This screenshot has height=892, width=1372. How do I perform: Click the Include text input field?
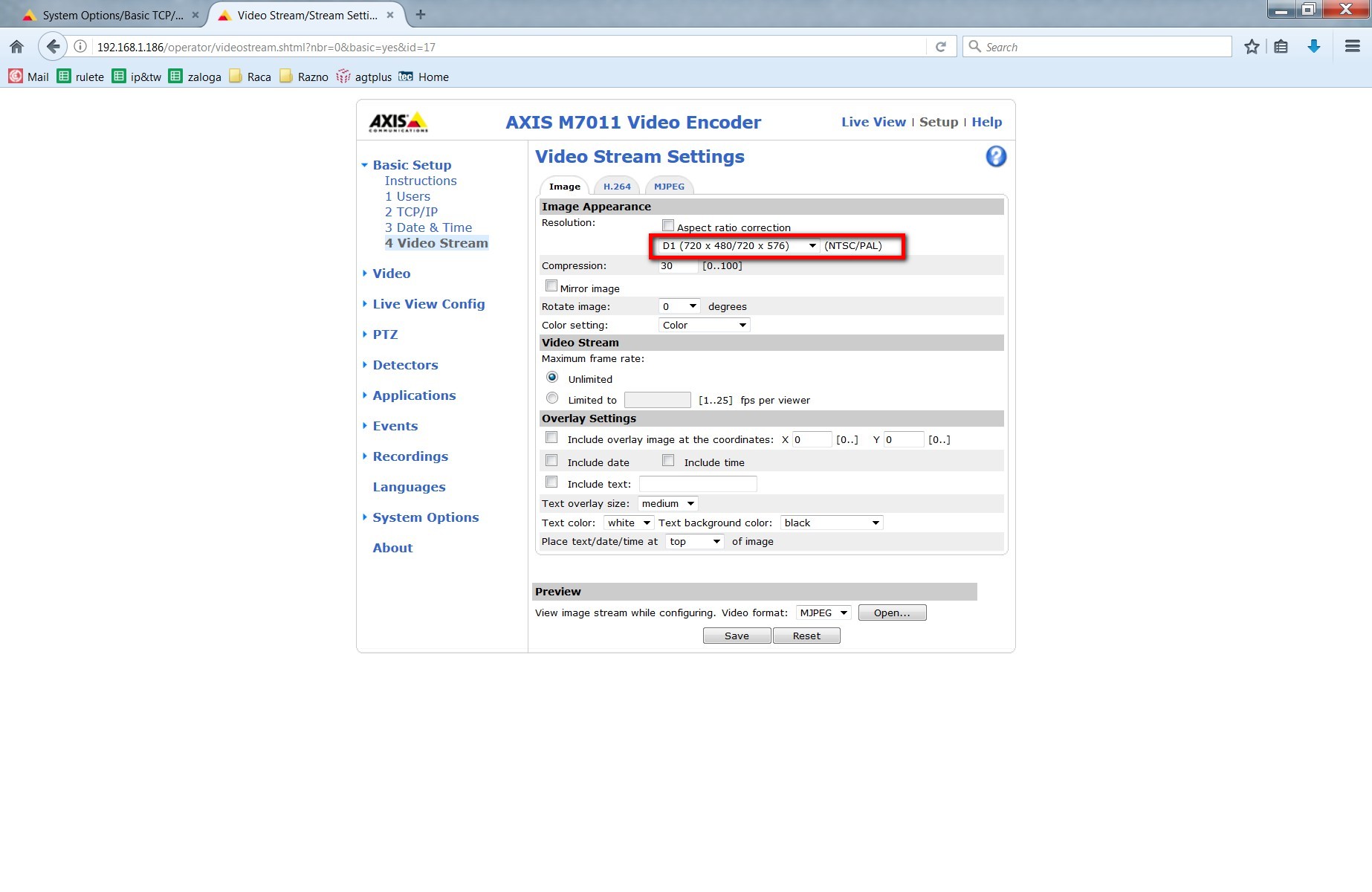click(x=698, y=484)
